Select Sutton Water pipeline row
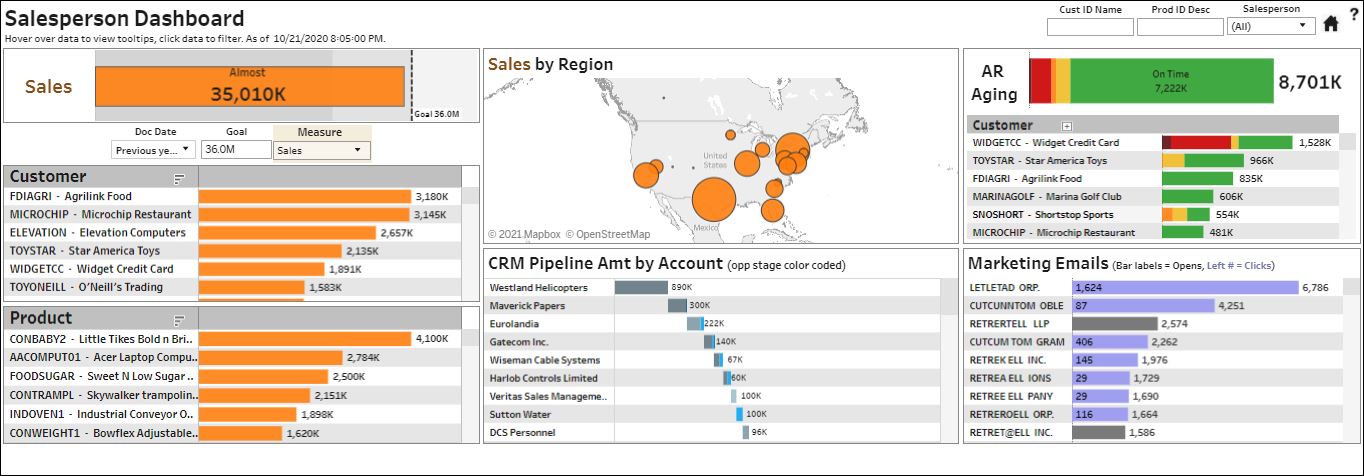The height and width of the screenshot is (476, 1364). click(x=714, y=413)
